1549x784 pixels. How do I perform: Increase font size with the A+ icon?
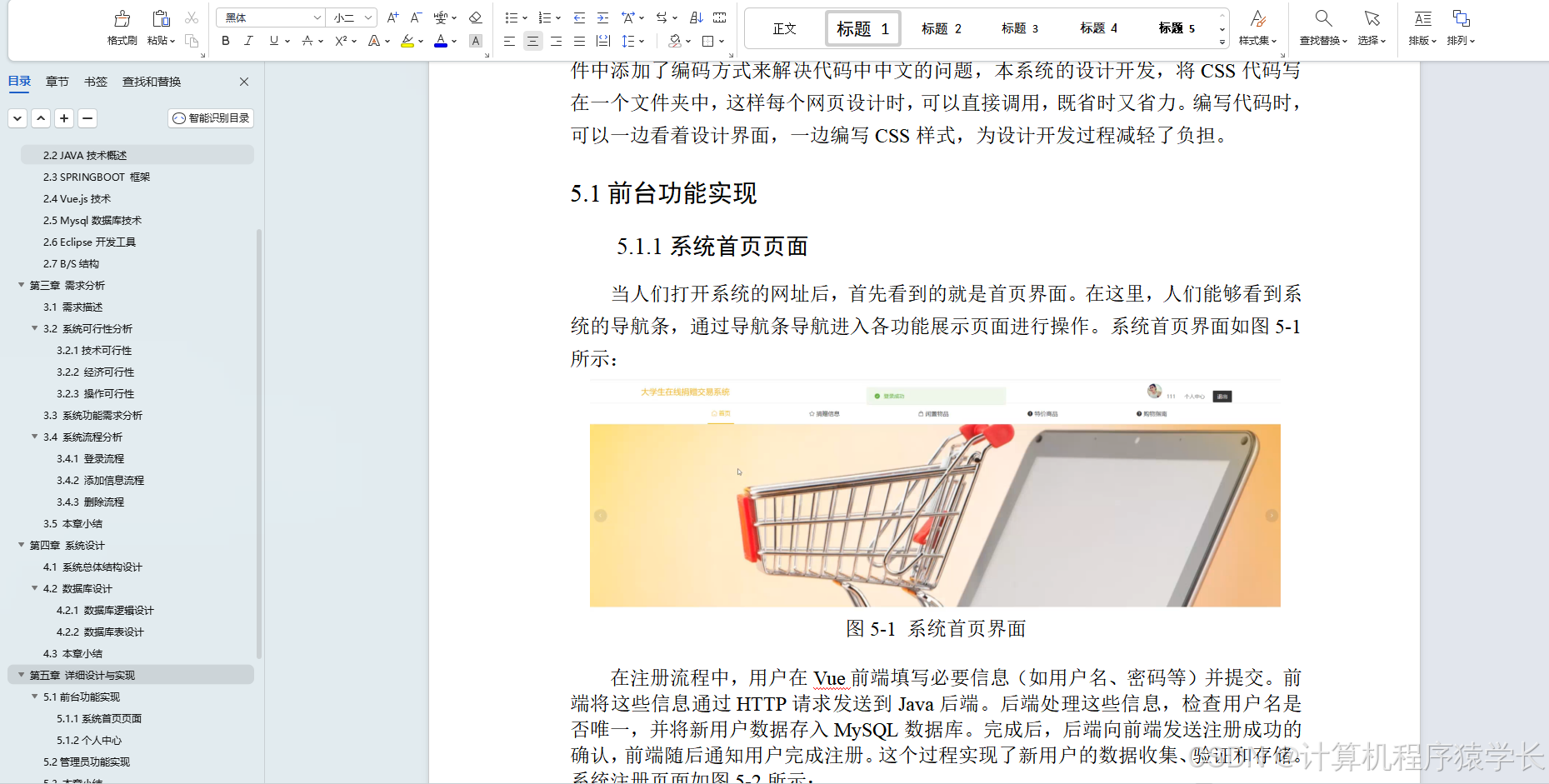click(x=392, y=17)
